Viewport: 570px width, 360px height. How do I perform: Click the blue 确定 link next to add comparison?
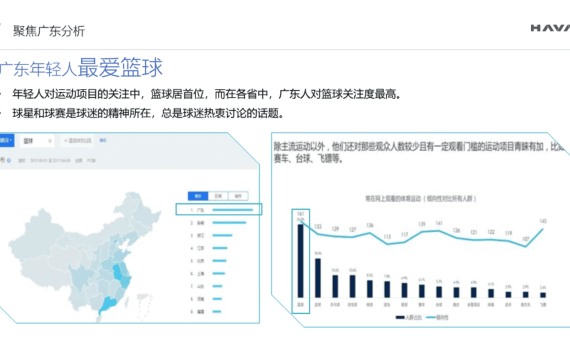click(x=103, y=140)
